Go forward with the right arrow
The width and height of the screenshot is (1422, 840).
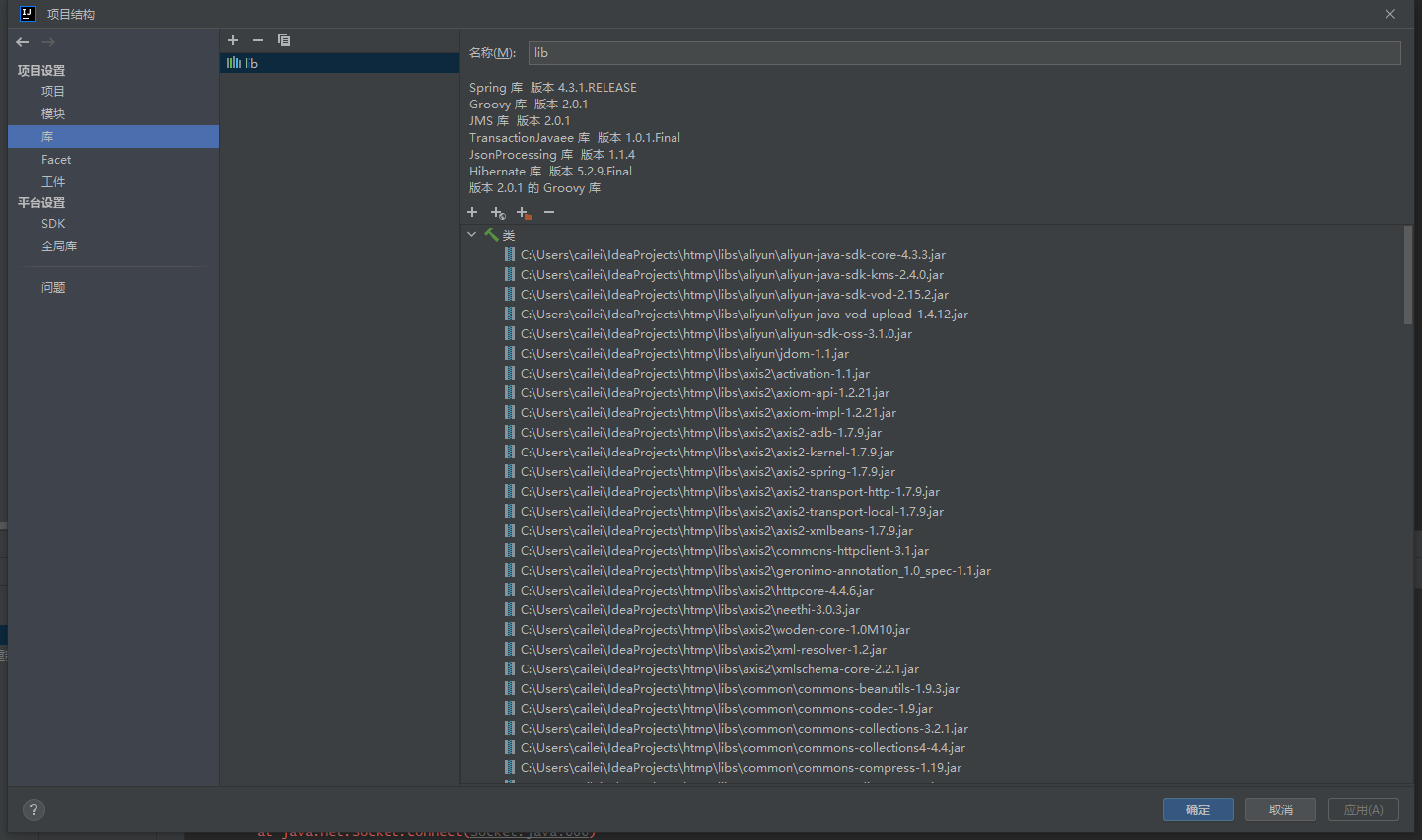point(48,42)
